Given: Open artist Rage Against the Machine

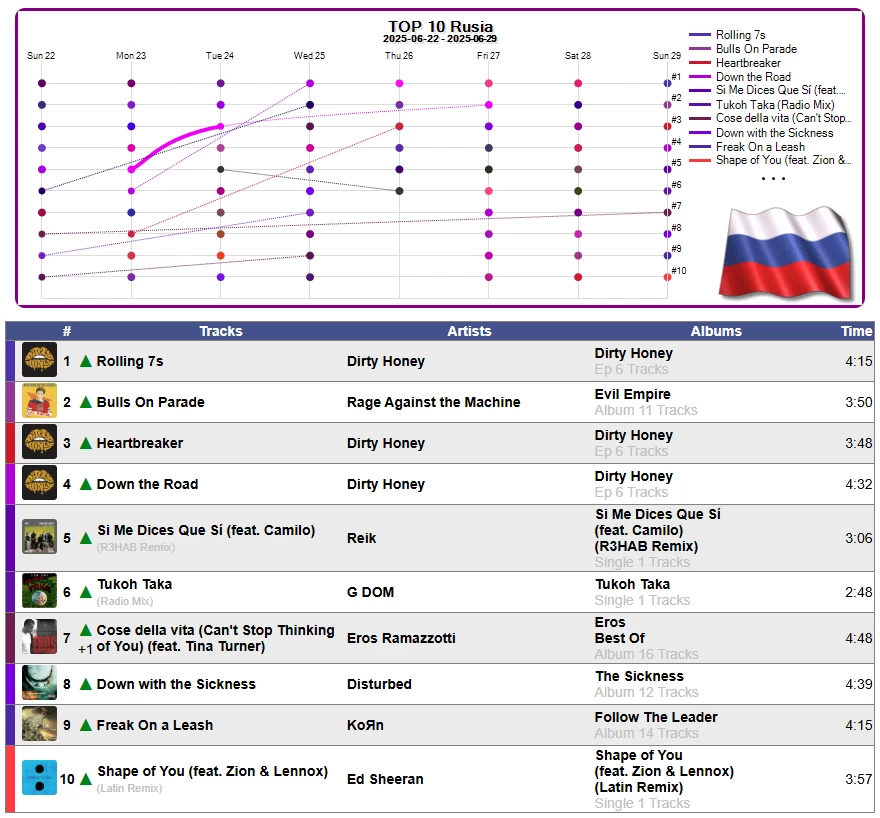Looking at the screenshot, I should (433, 402).
